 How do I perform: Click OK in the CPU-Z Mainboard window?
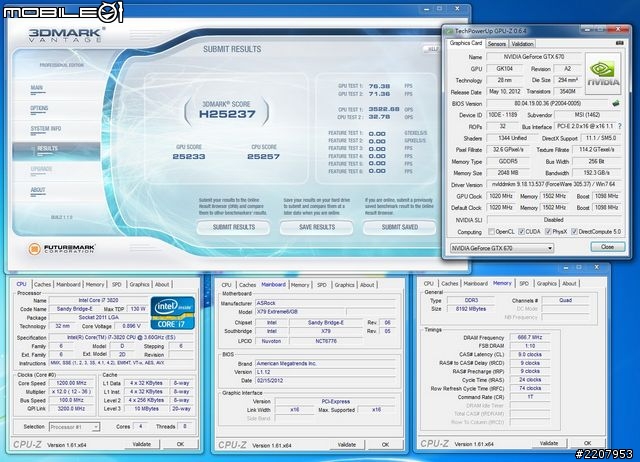385,445
